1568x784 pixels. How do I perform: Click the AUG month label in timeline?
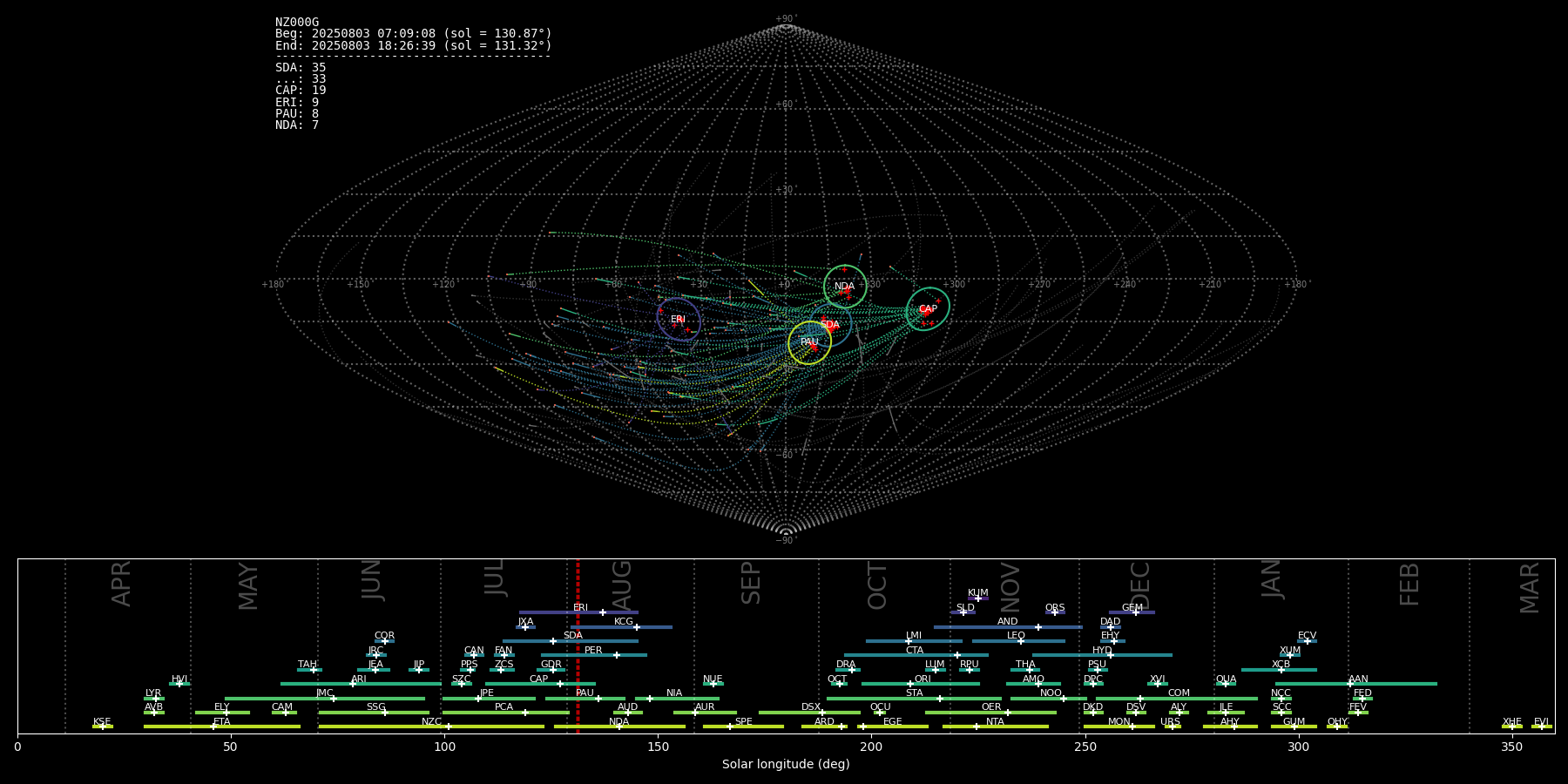pos(622,585)
